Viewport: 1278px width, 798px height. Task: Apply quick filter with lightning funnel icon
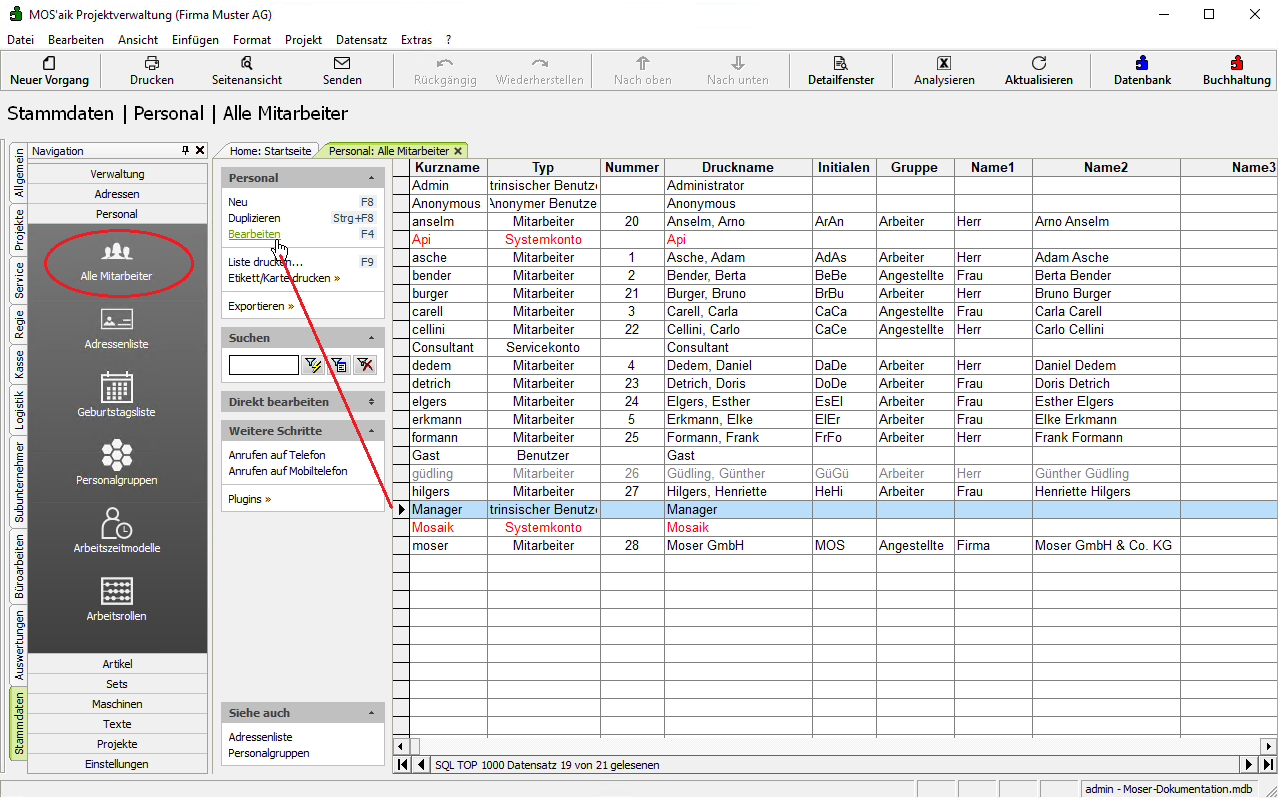313,365
